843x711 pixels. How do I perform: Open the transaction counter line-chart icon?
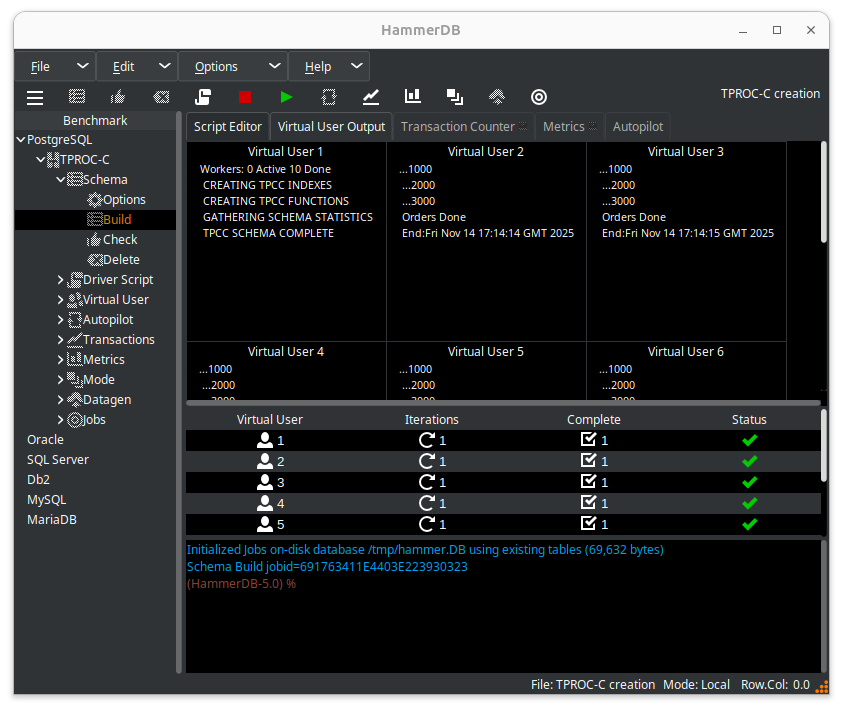click(371, 97)
